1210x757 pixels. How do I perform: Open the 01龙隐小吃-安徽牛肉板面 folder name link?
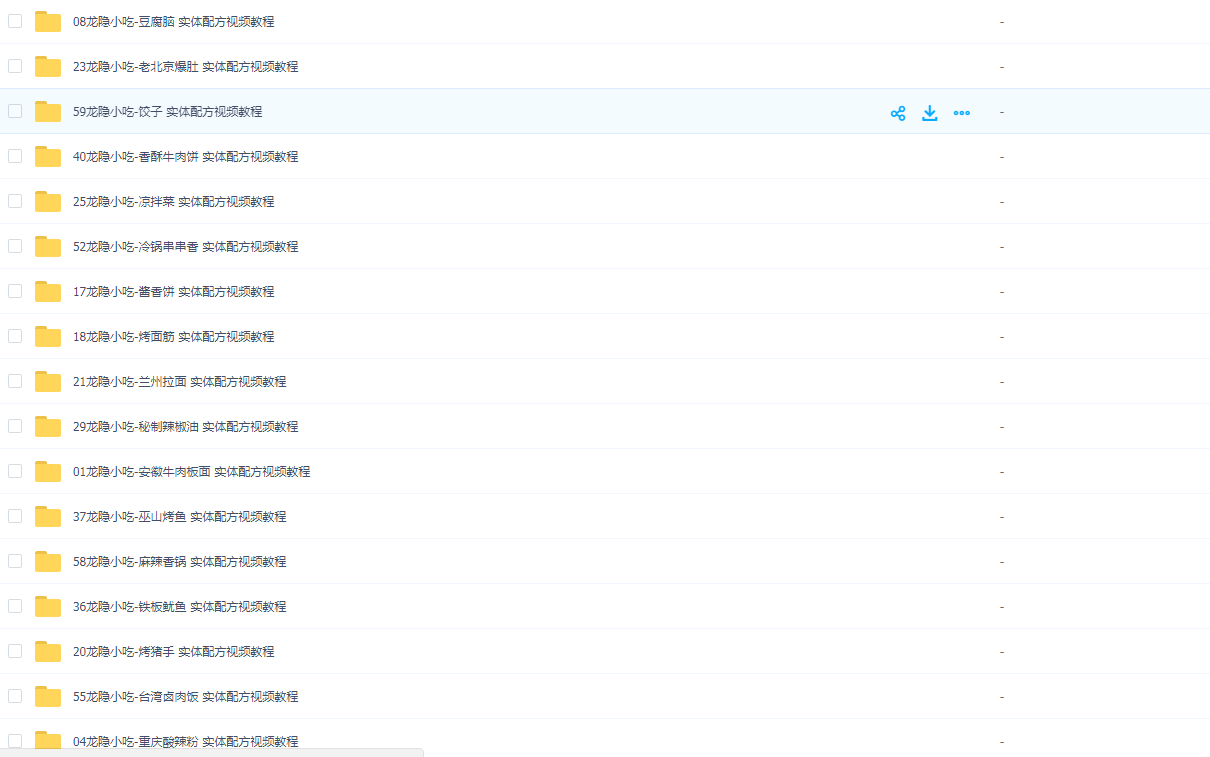coord(191,472)
